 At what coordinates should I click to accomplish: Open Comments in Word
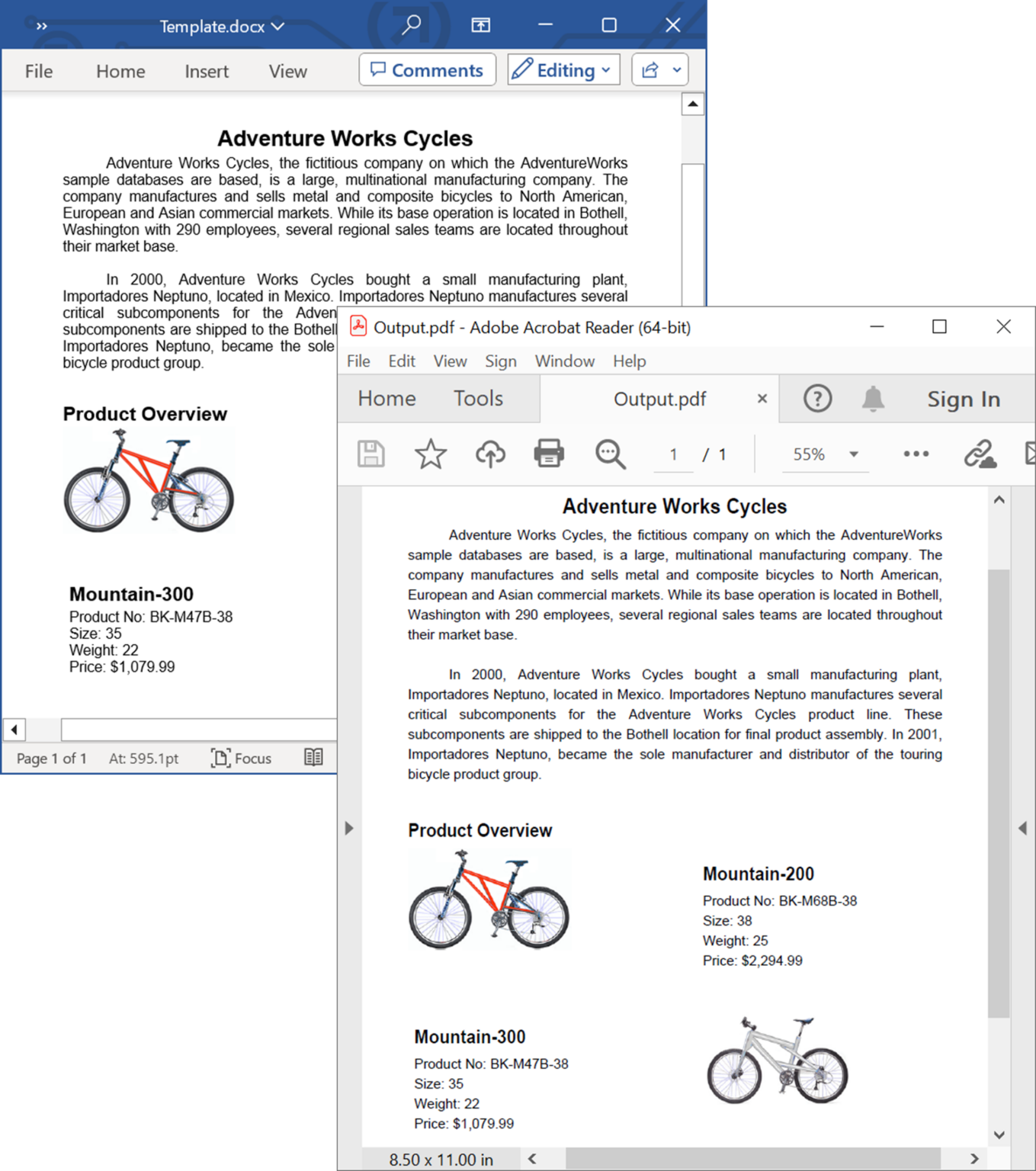(x=428, y=69)
